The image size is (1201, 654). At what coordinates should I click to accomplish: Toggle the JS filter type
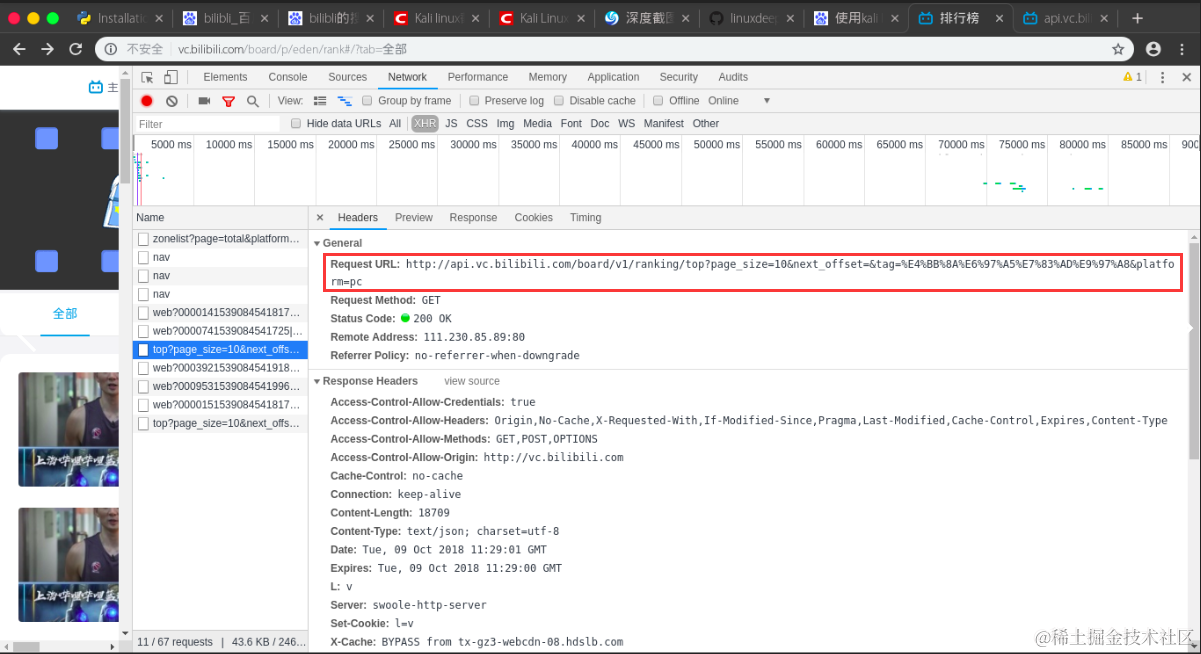(x=451, y=124)
